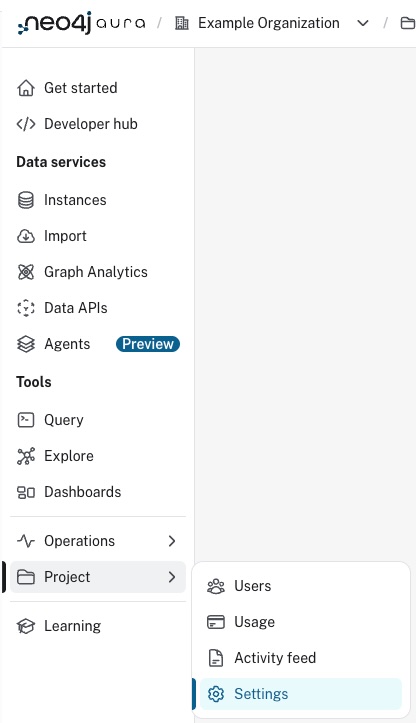Click the Settings gear icon

point(216,694)
